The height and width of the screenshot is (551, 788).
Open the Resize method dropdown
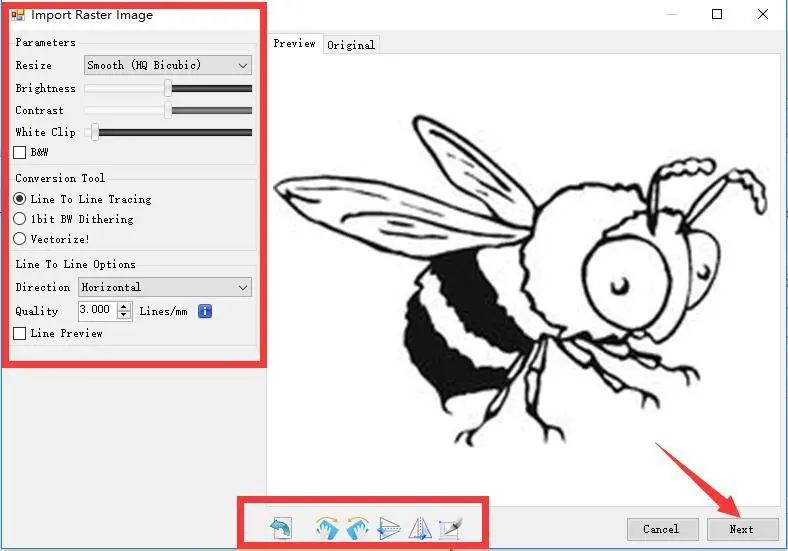click(168, 65)
